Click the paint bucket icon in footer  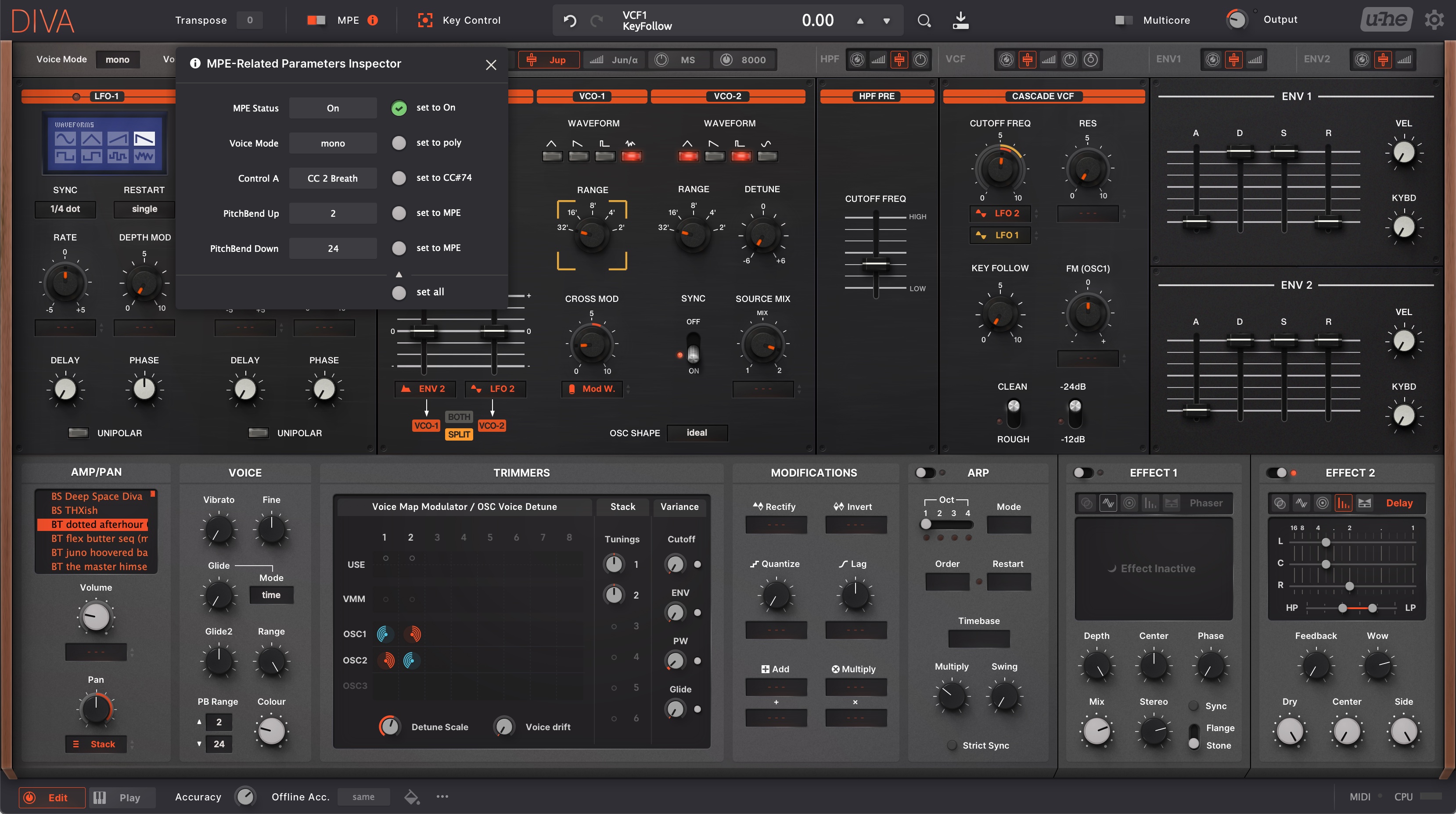point(411,797)
